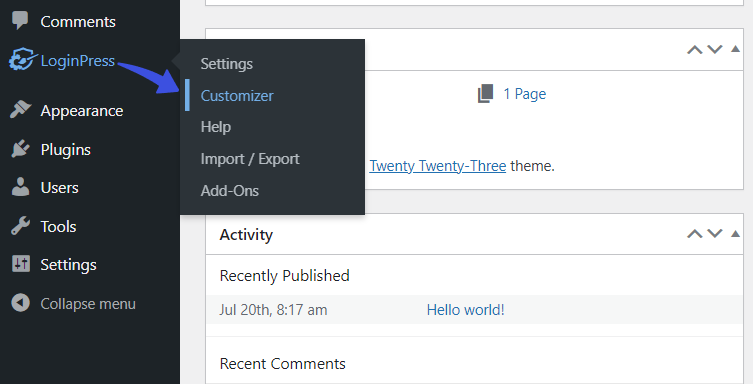The height and width of the screenshot is (384, 753).
Task: Click the Users person icon
Action: click(20, 187)
